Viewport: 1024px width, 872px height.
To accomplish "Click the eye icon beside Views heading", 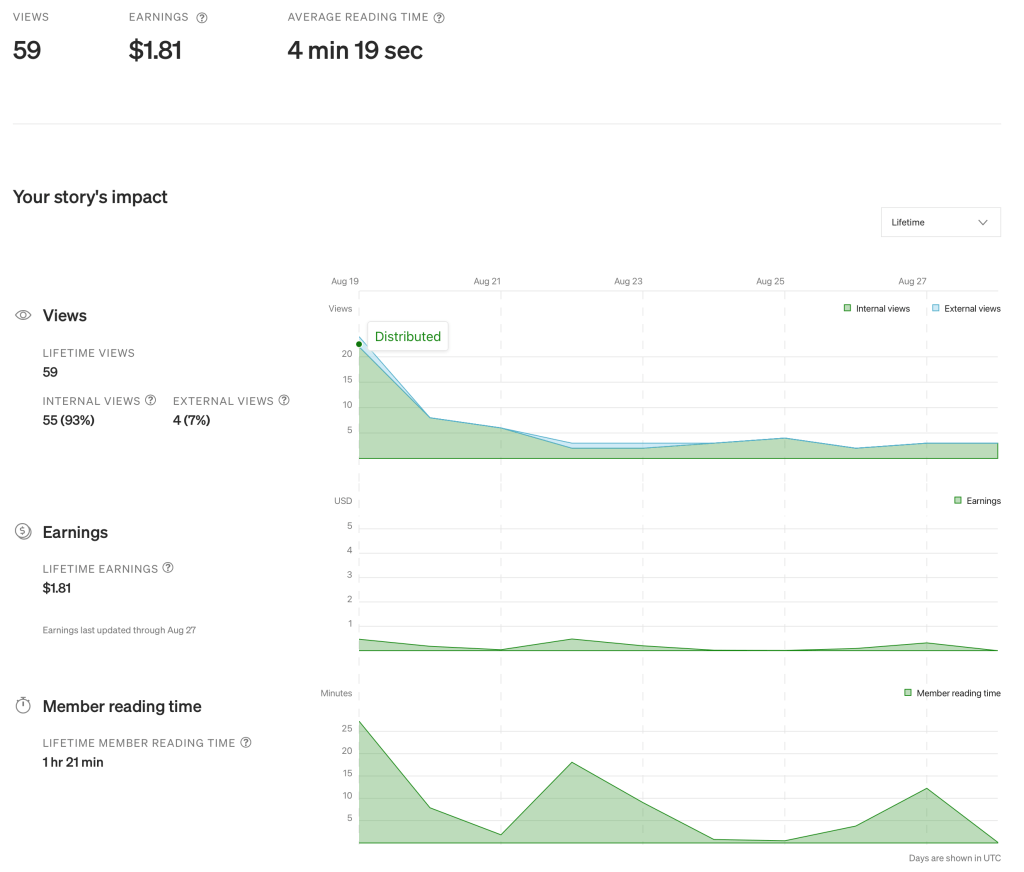I will click(22, 315).
